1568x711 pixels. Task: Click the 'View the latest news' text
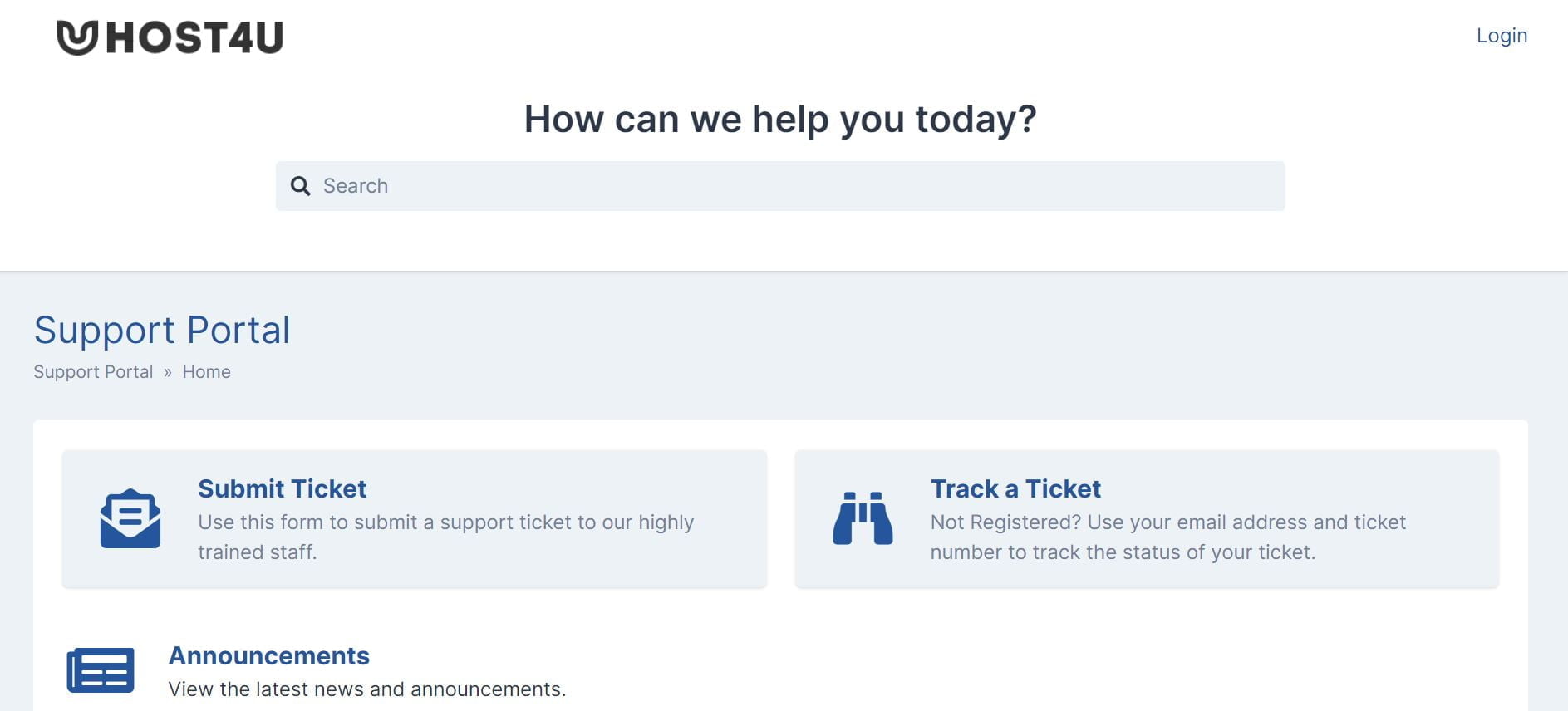[x=366, y=689]
